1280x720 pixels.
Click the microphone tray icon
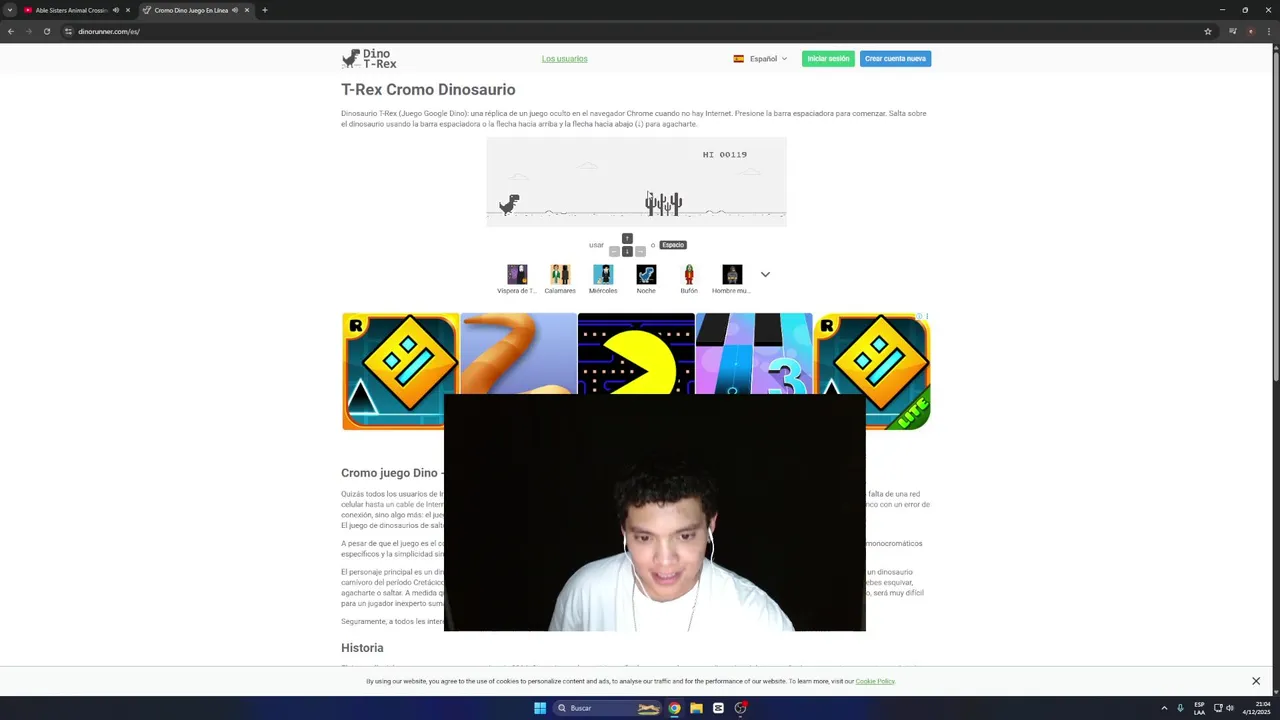[x=1180, y=708]
